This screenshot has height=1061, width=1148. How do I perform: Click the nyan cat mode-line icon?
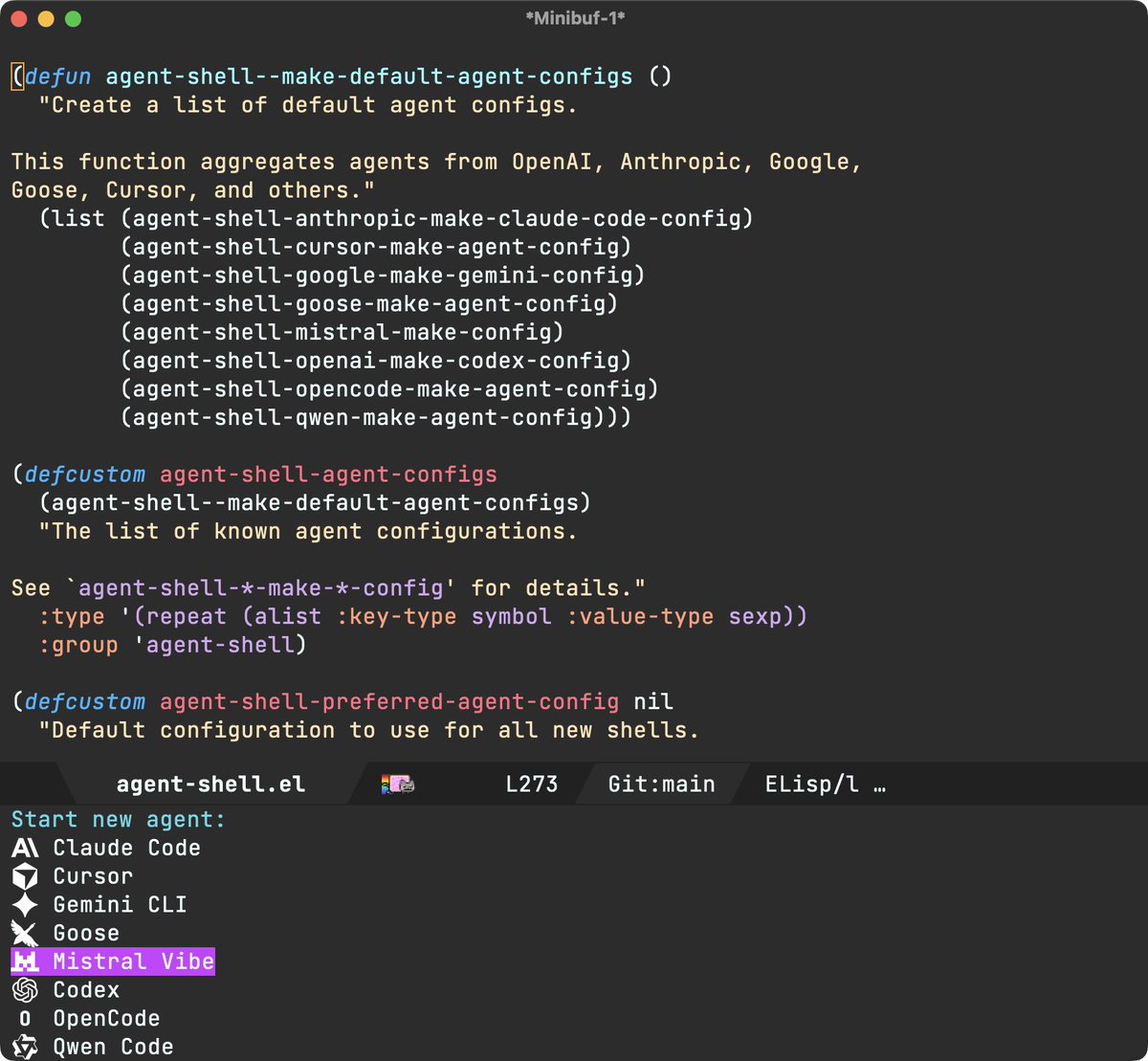[x=397, y=785]
